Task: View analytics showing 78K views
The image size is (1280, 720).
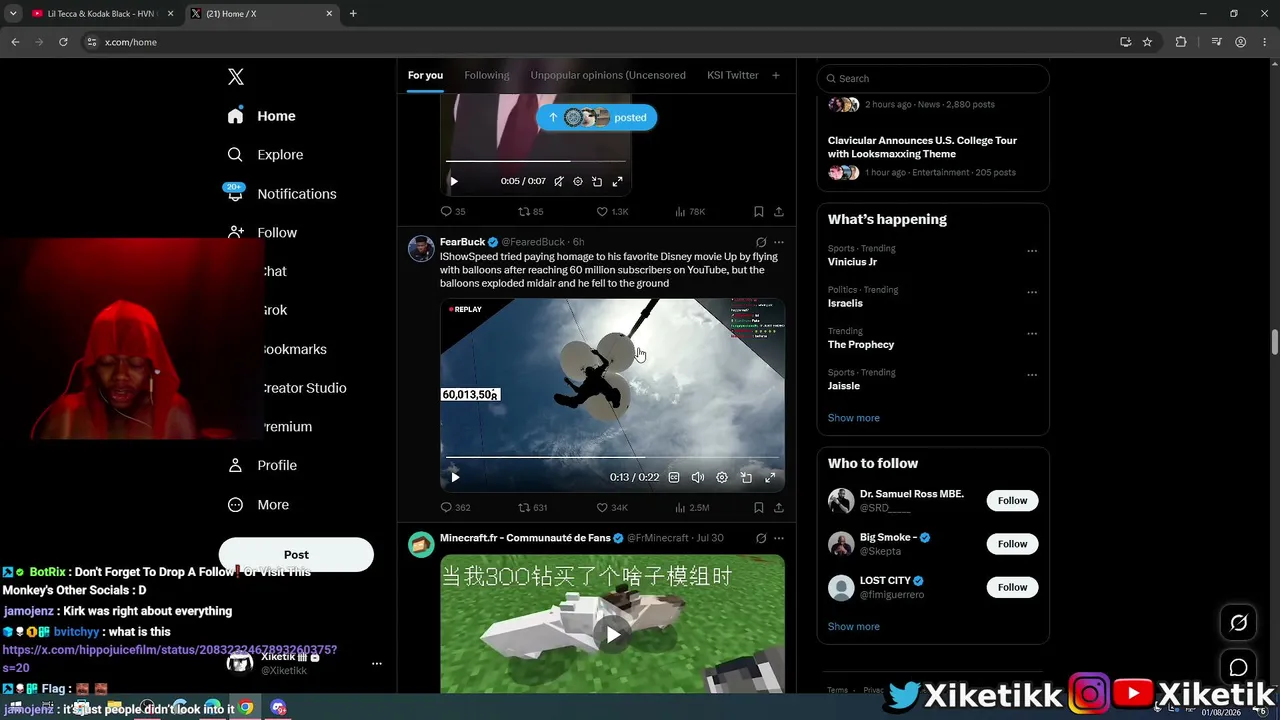Action: click(x=690, y=212)
